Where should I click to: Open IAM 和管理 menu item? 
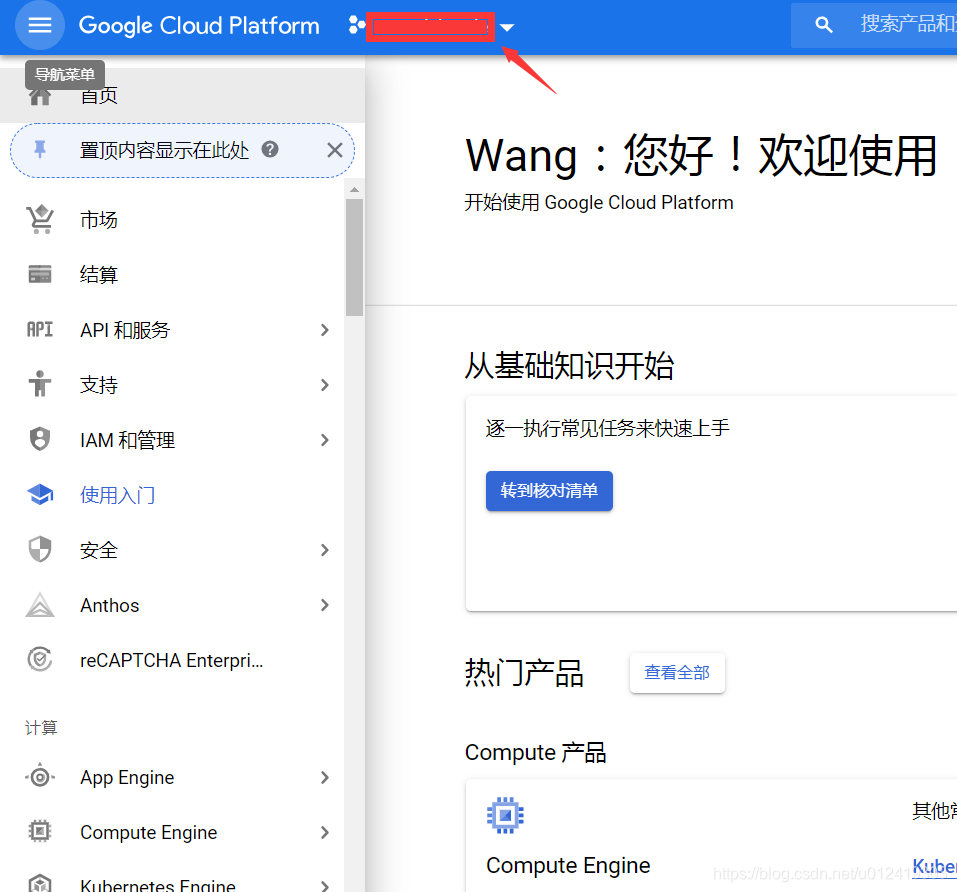[x=128, y=440]
